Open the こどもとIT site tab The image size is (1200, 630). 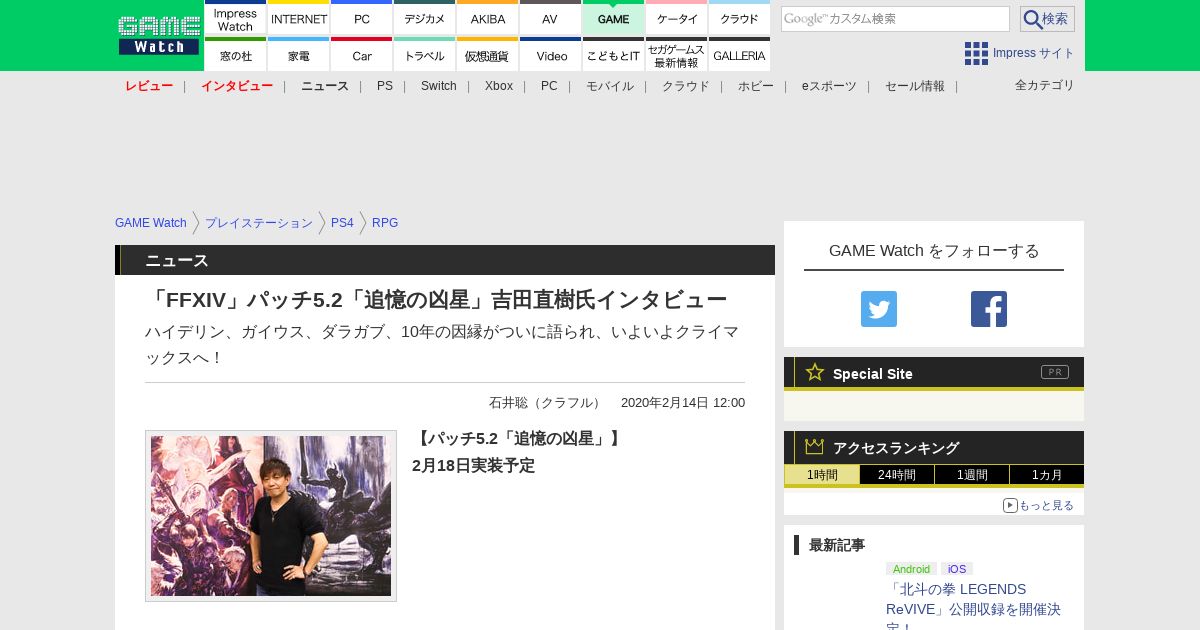[613, 54]
